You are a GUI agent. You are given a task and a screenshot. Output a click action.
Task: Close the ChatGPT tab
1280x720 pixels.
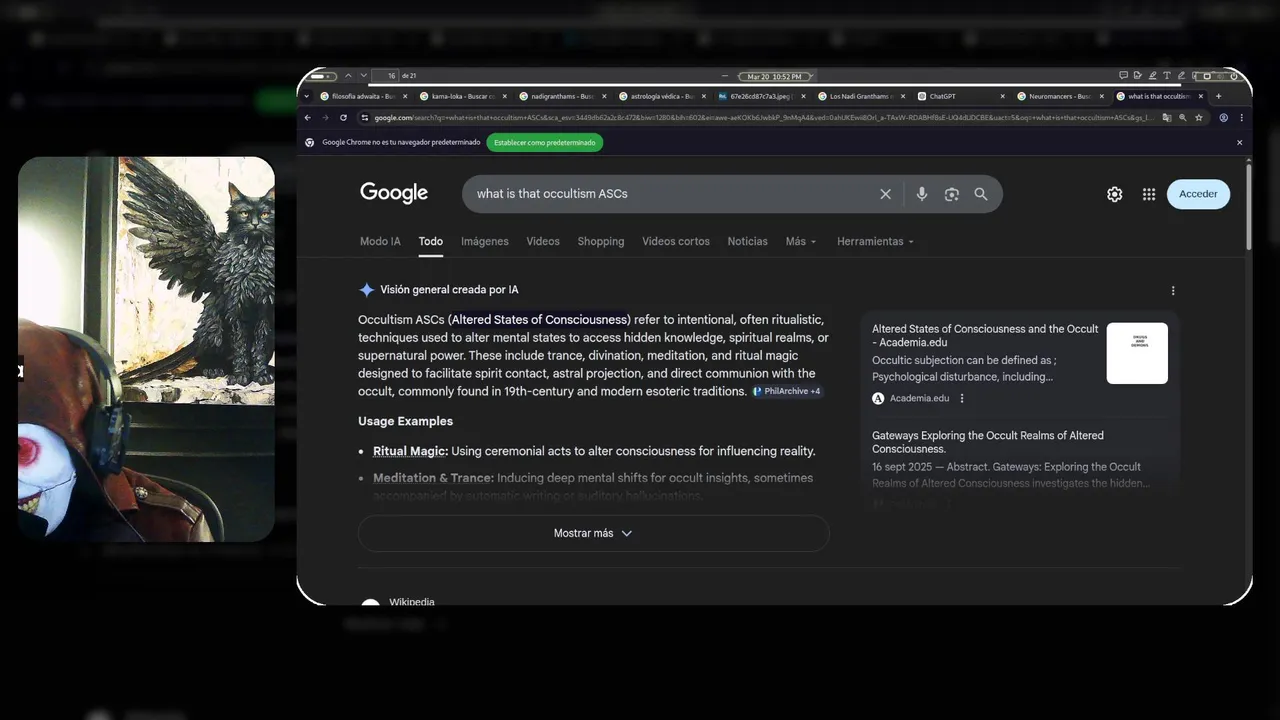pos(1002,96)
